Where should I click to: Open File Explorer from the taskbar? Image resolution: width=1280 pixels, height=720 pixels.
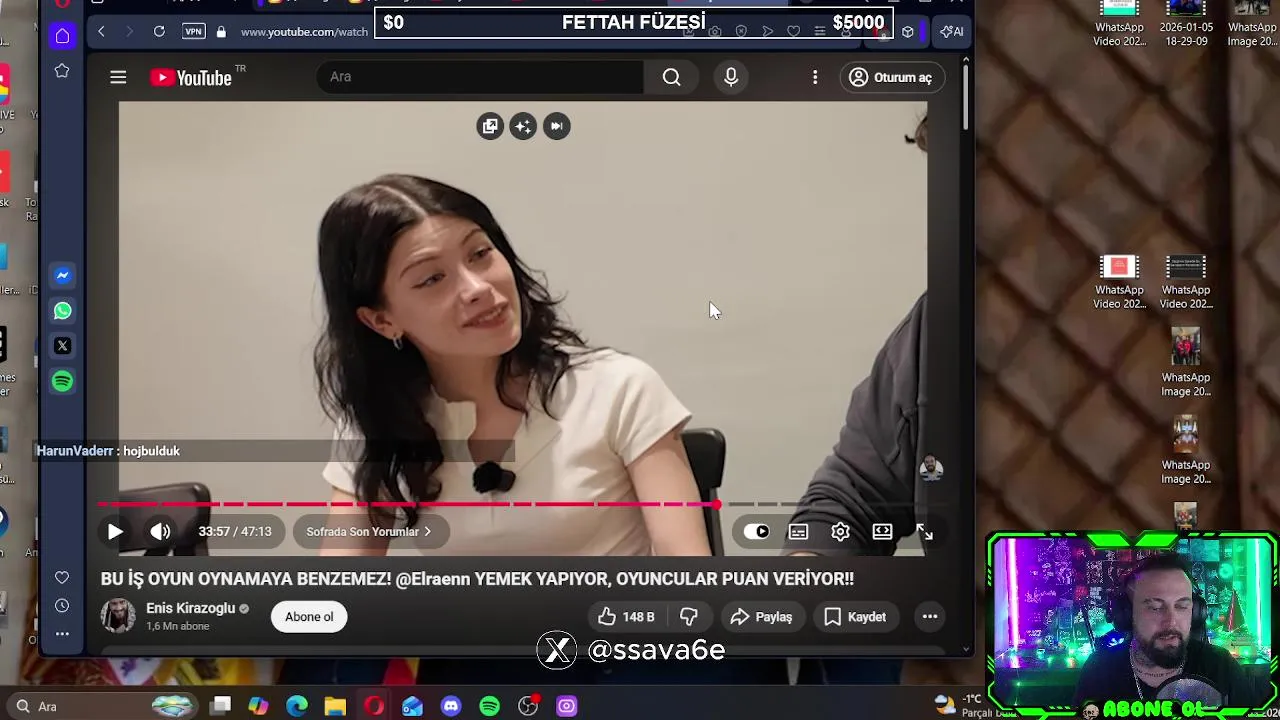coord(335,706)
